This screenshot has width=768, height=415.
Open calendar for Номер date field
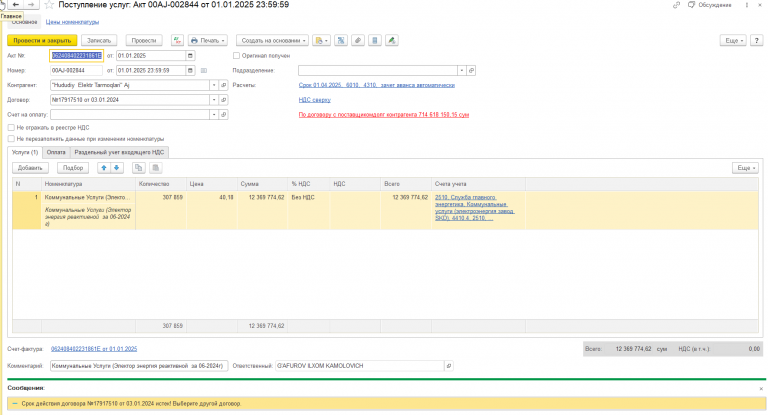[x=191, y=71]
